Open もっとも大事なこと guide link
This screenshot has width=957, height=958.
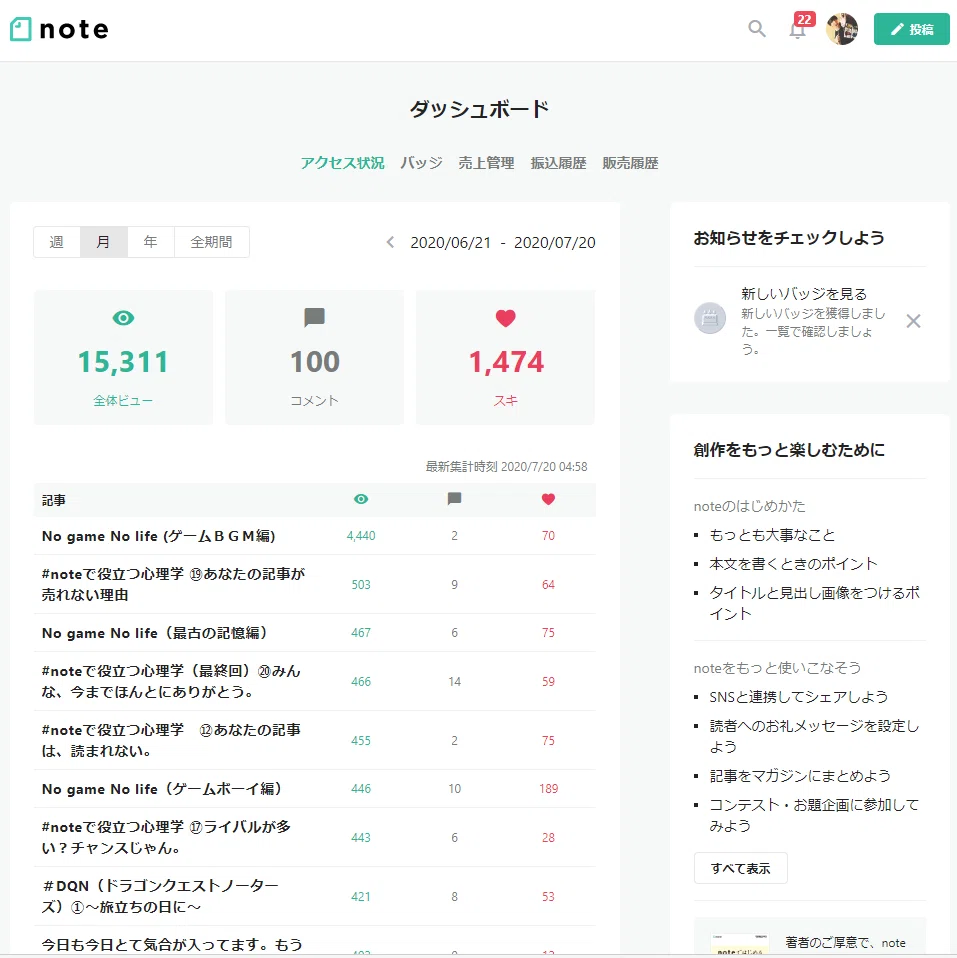click(772, 535)
